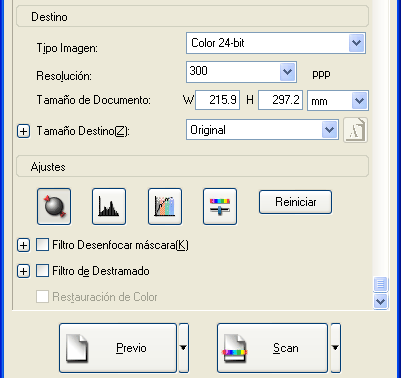Click the scrollbar thumb handle
The image size is (401, 378).
(381, 284)
